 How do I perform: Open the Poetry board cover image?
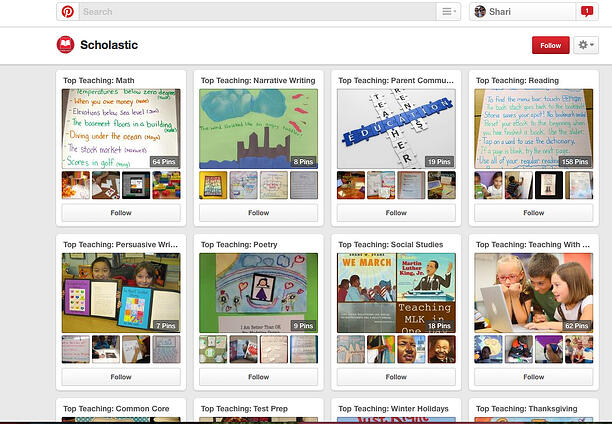(x=258, y=293)
